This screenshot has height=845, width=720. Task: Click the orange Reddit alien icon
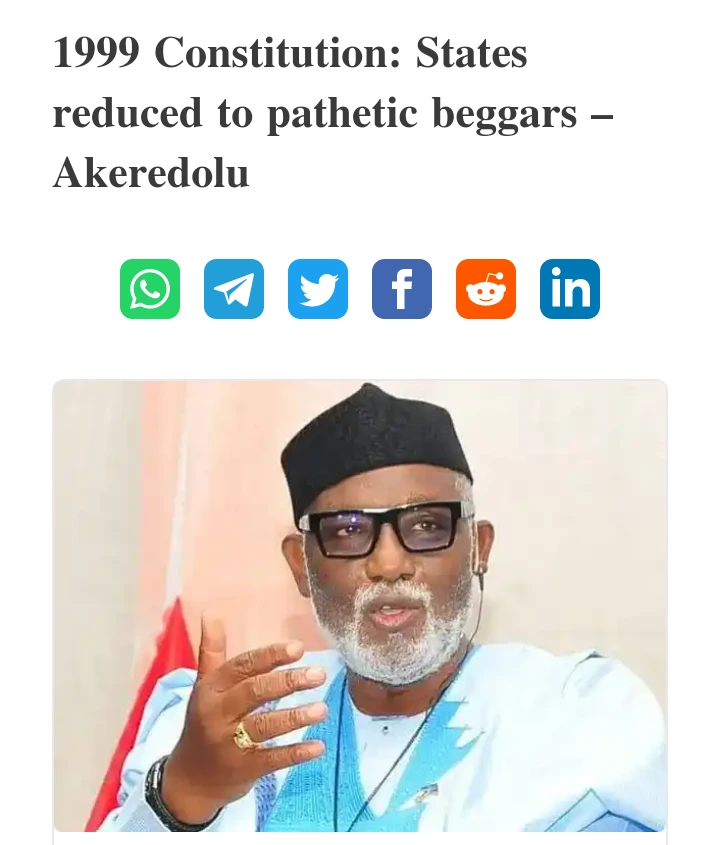(x=486, y=289)
